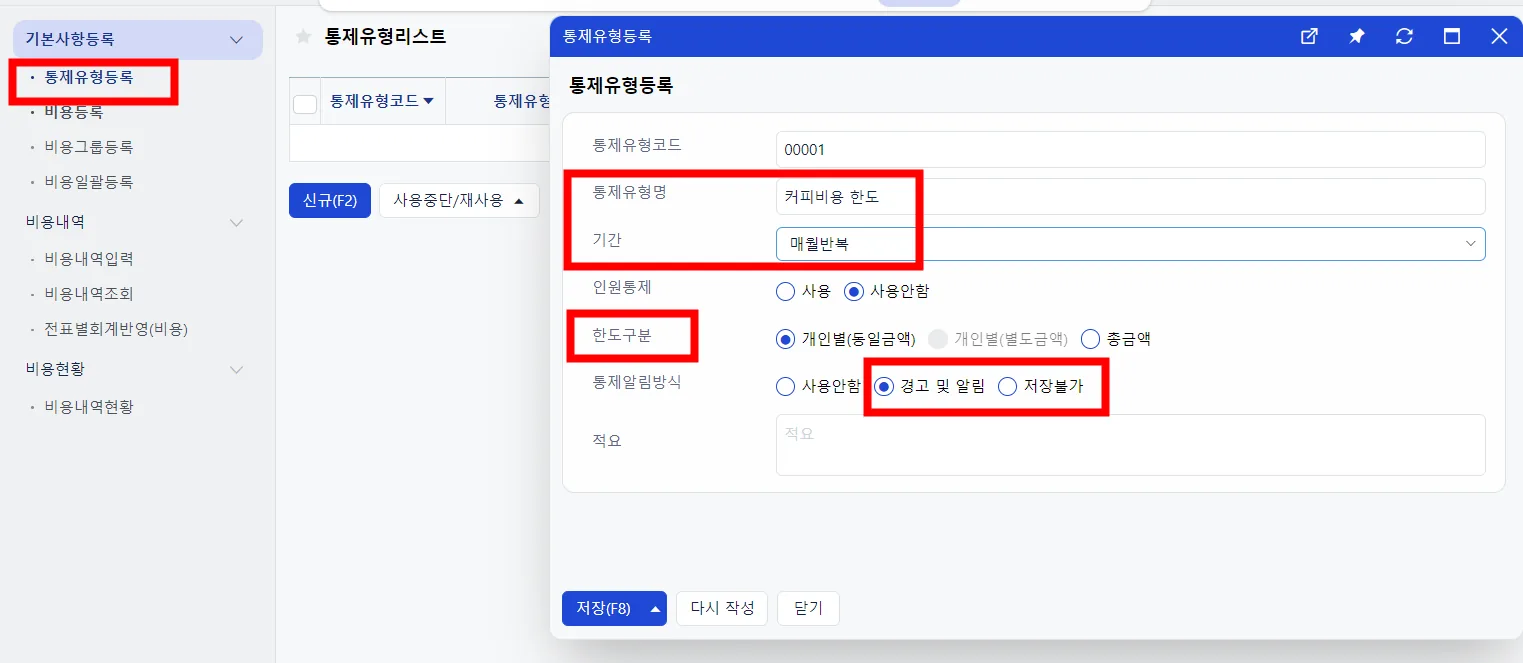Go to 비용내역입력 menu item
Image resolution: width=1523 pixels, height=663 pixels.
coord(89,259)
